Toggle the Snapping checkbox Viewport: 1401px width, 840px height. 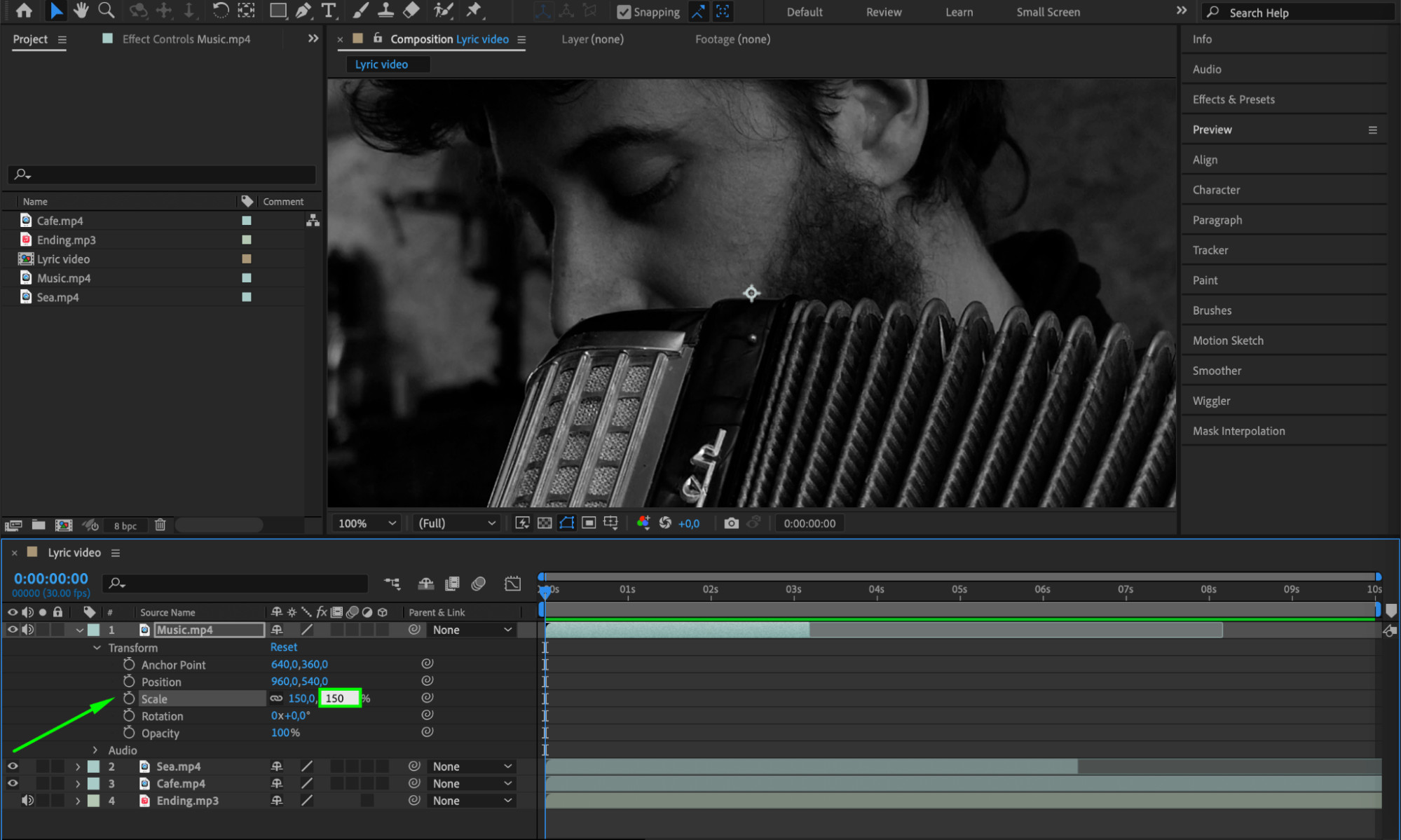[x=623, y=12]
